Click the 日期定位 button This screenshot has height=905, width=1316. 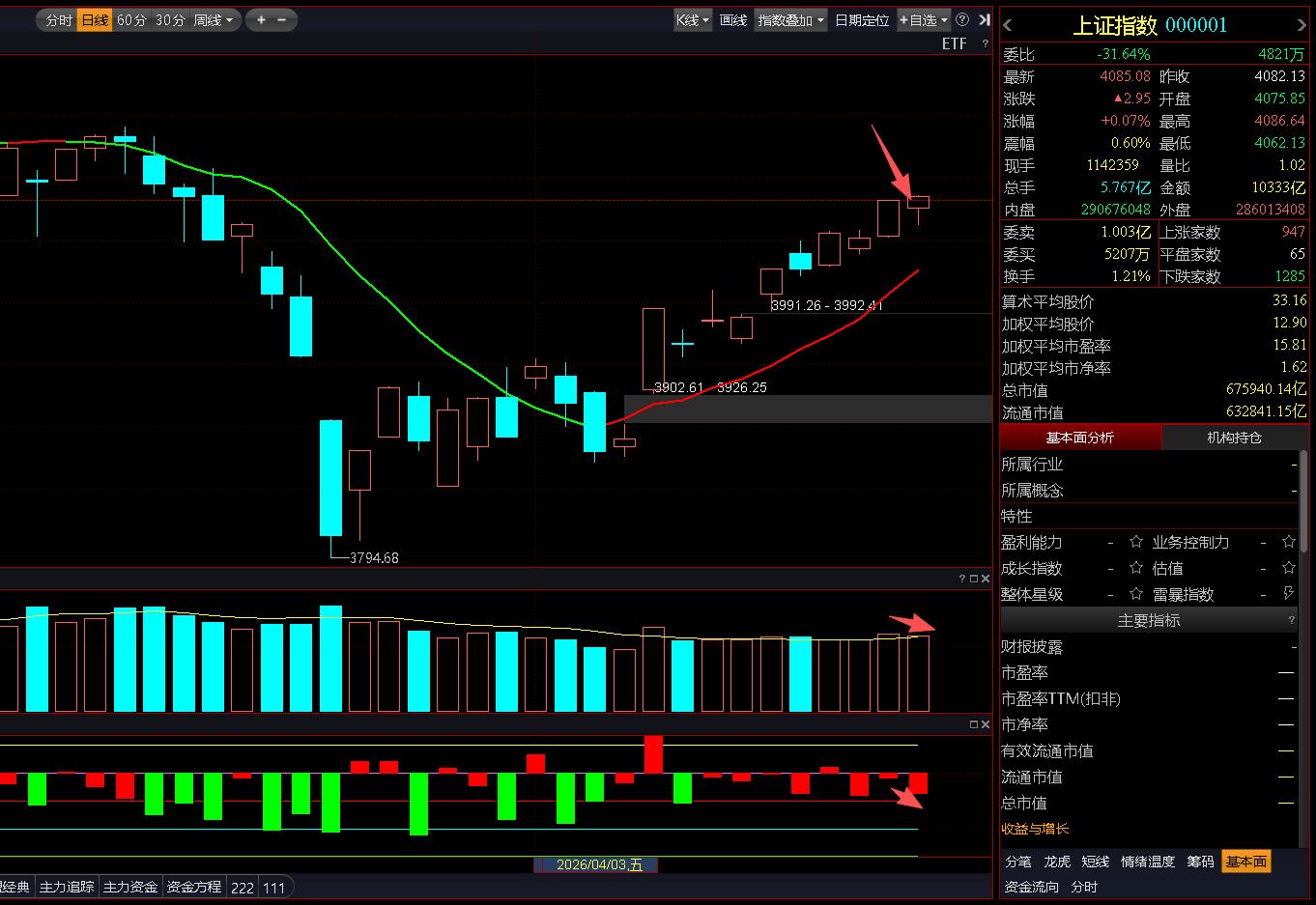862,20
